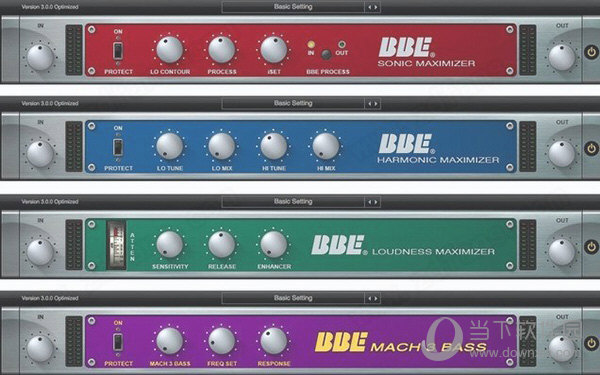This screenshot has height=375, width=600.
Task: Go to previous preset on Harmonic Maximizer
Action: tap(369, 104)
